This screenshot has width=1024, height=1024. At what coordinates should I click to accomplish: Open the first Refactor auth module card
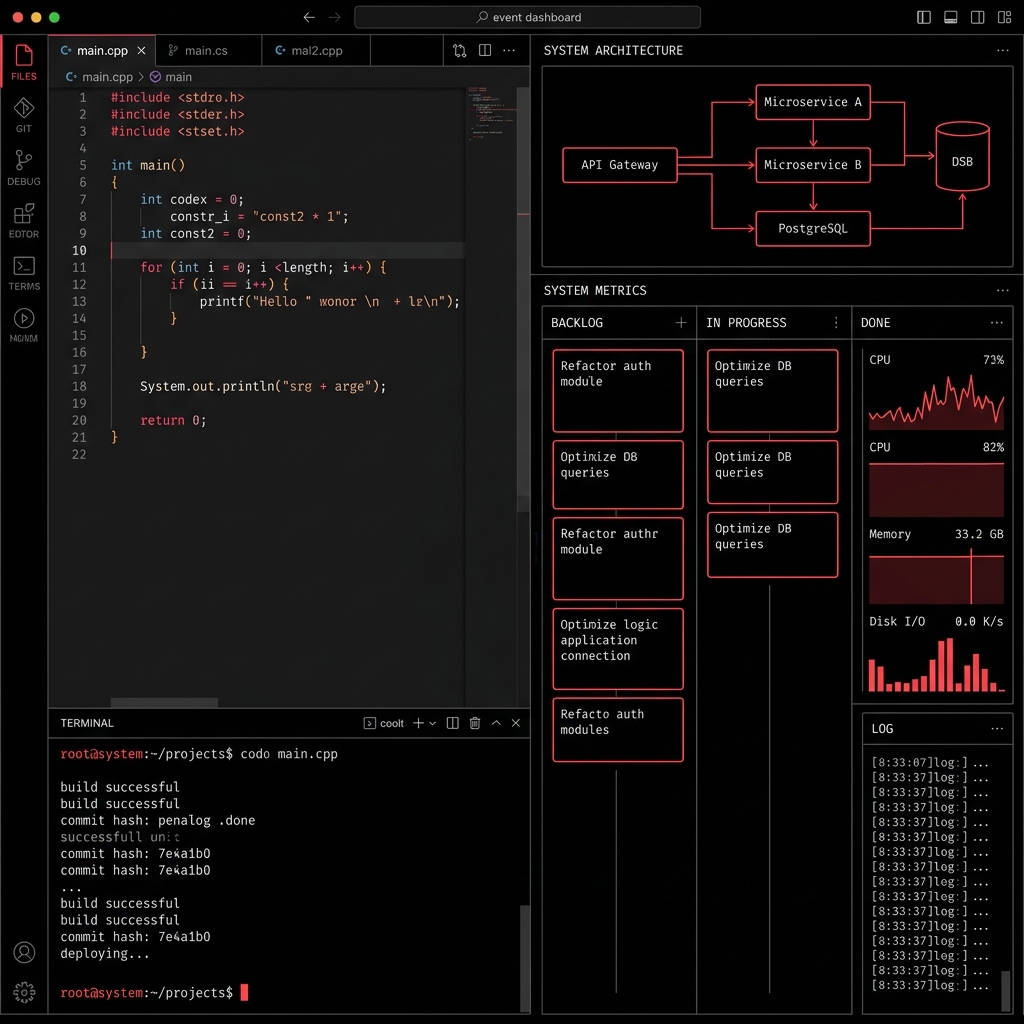(x=618, y=391)
